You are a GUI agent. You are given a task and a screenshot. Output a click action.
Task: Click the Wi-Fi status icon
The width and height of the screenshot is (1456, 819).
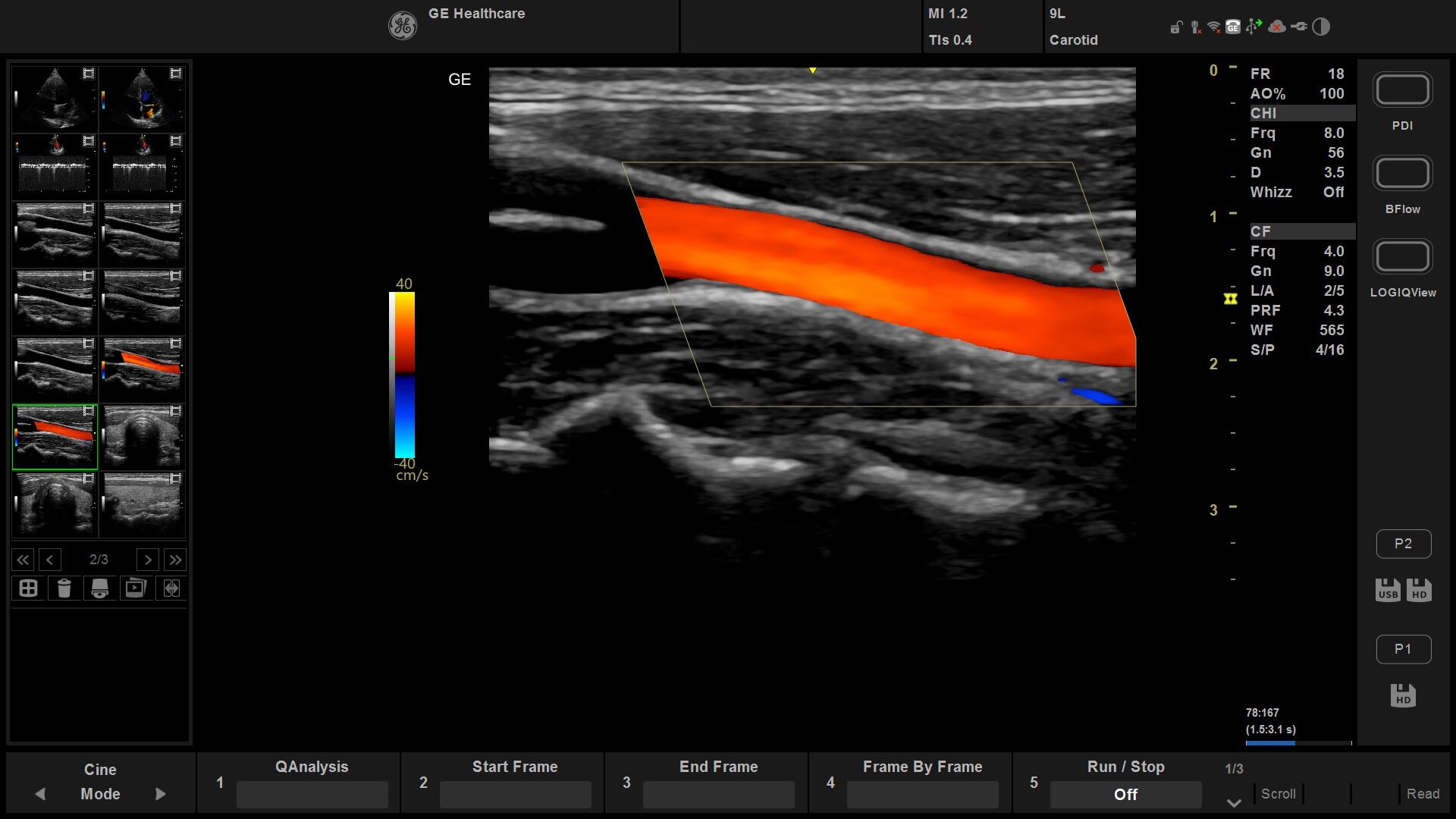pyautogui.click(x=1213, y=27)
